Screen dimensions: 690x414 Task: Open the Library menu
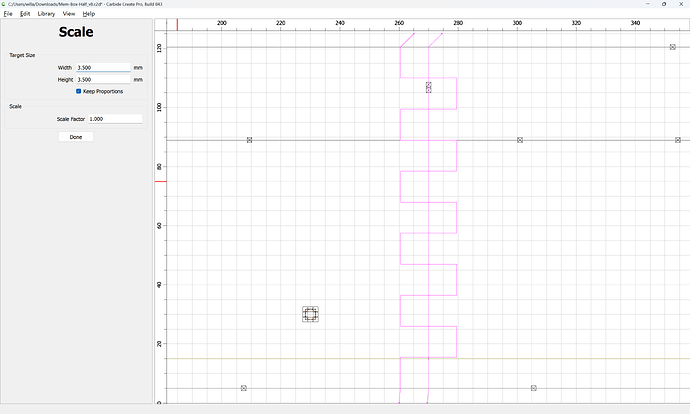(46, 14)
